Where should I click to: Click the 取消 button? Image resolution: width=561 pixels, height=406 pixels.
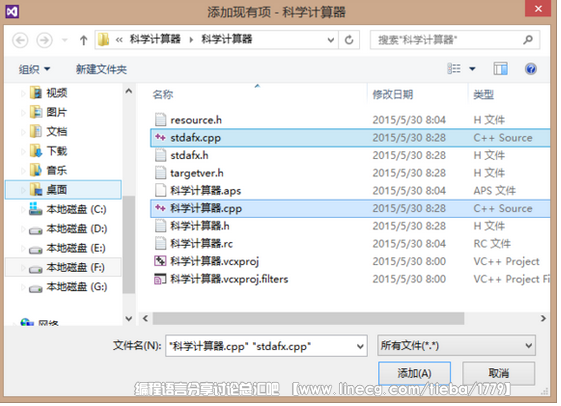click(x=498, y=374)
